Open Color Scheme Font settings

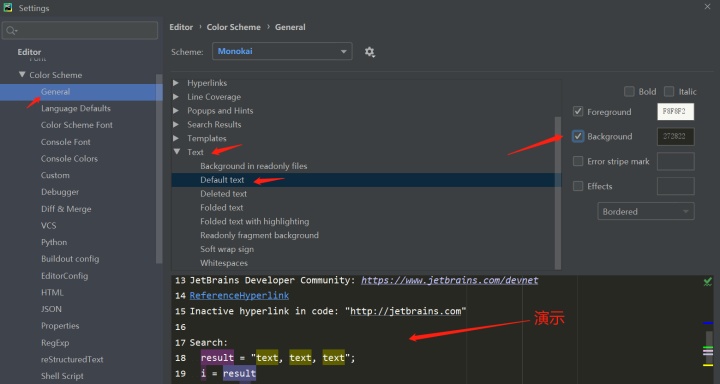pyautogui.click(x=77, y=125)
